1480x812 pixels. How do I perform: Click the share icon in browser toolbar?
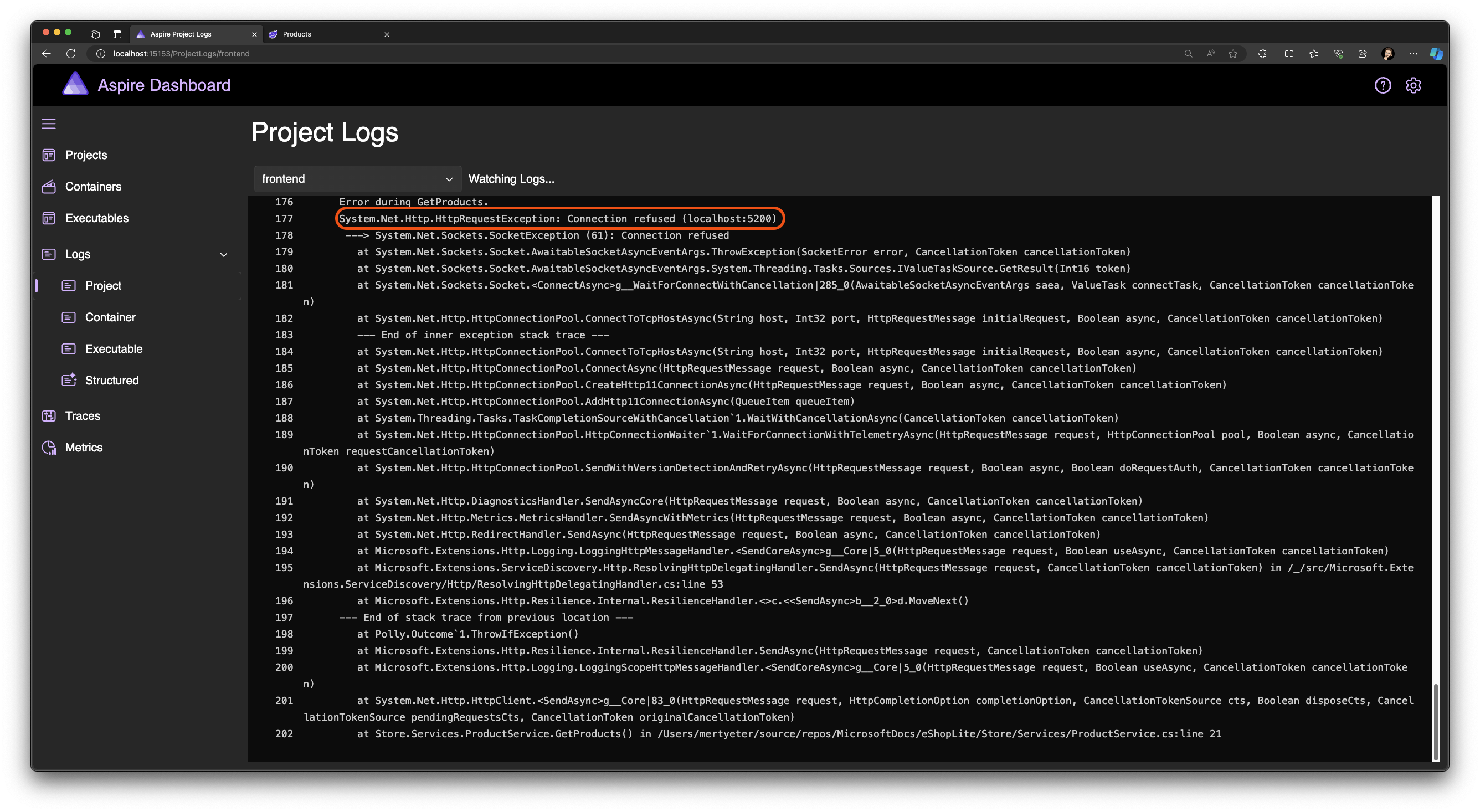tap(1362, 53)
